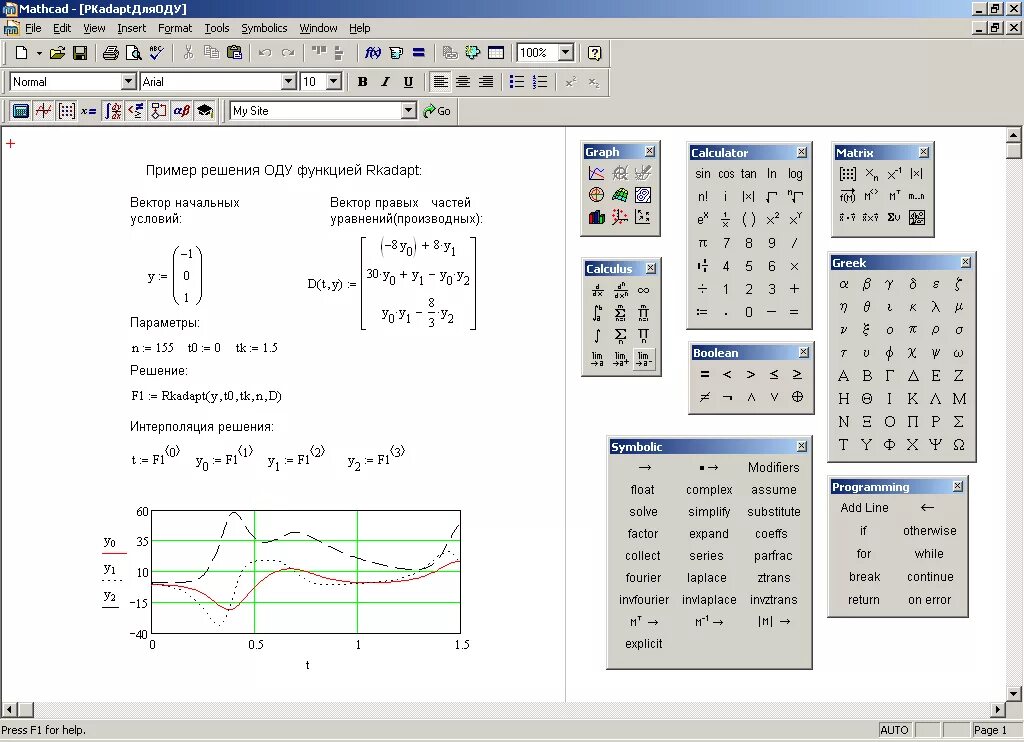The height and width of the screenshot is (742, 1024).
Task: Click Add Line in Programming palette
Action: [x=864, y=508]
